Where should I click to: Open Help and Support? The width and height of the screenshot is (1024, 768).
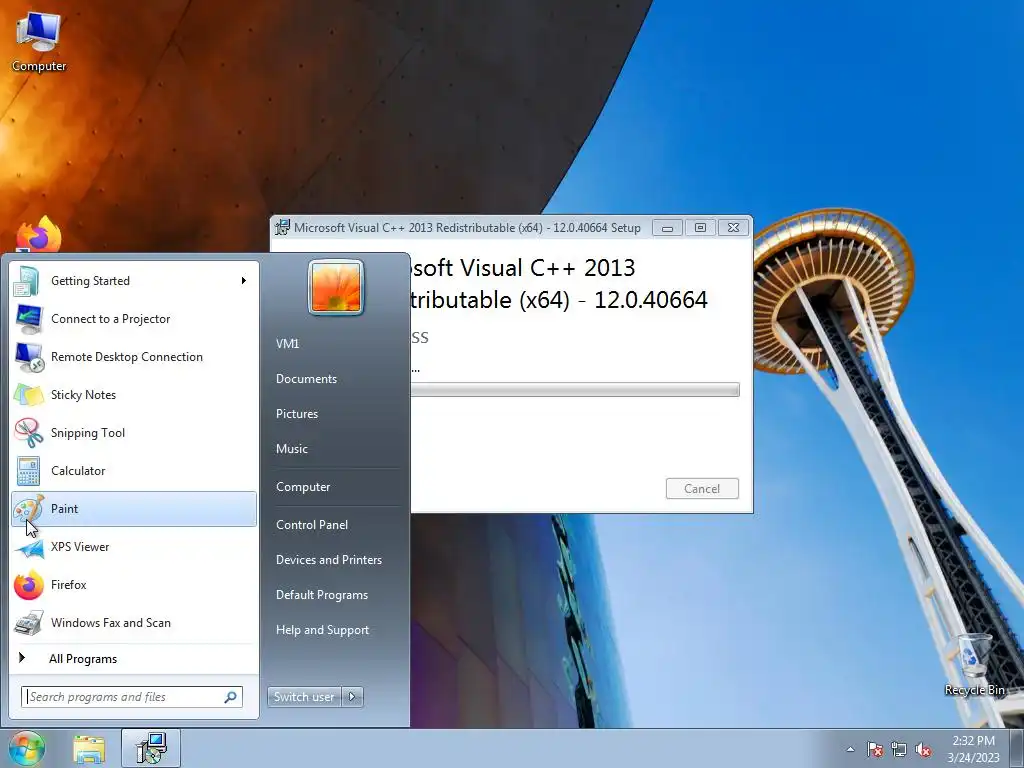pyautogui.click(x=323, y=630)
